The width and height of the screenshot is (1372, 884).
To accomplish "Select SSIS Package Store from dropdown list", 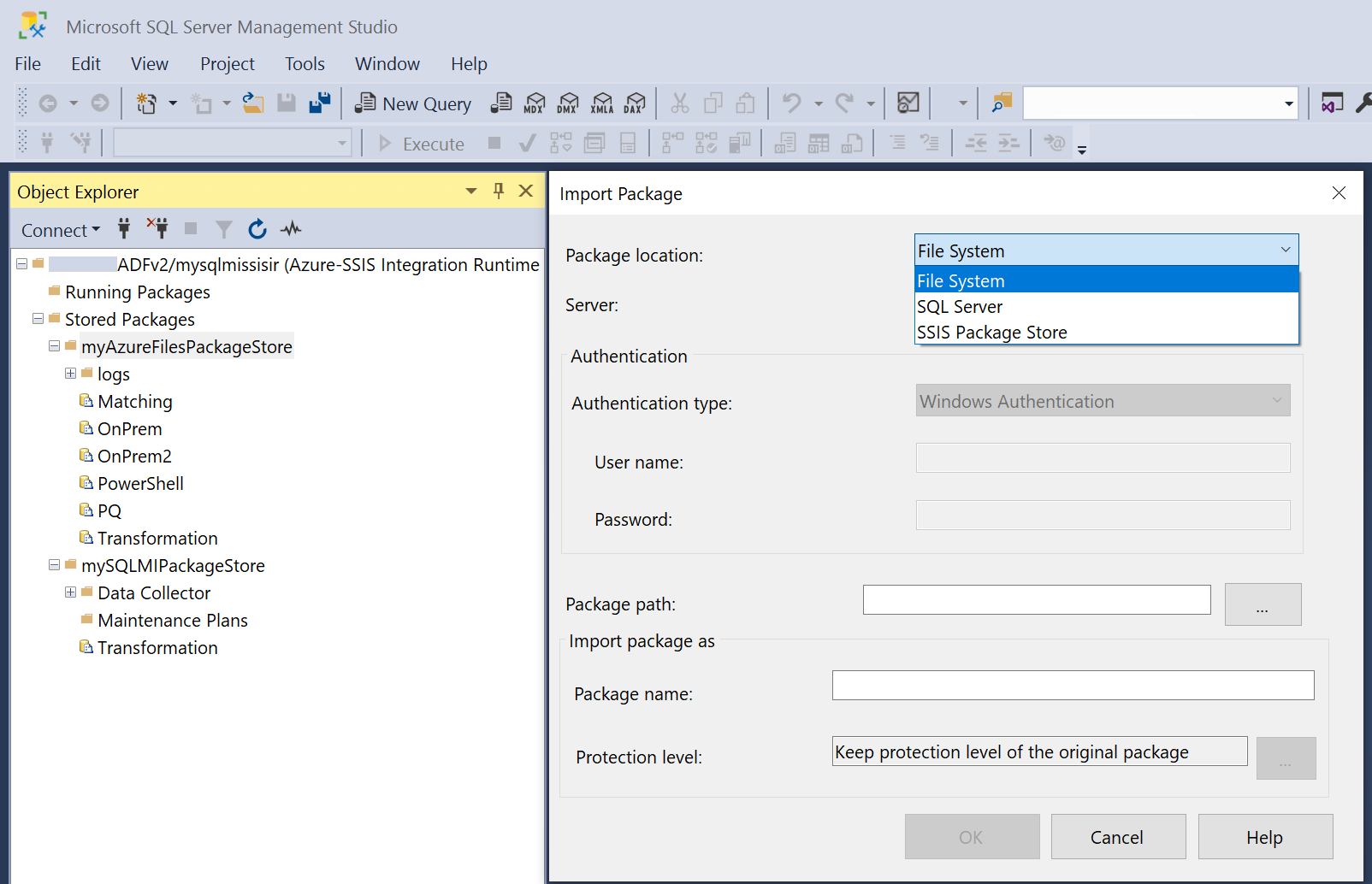I will [x=991, y=333].
